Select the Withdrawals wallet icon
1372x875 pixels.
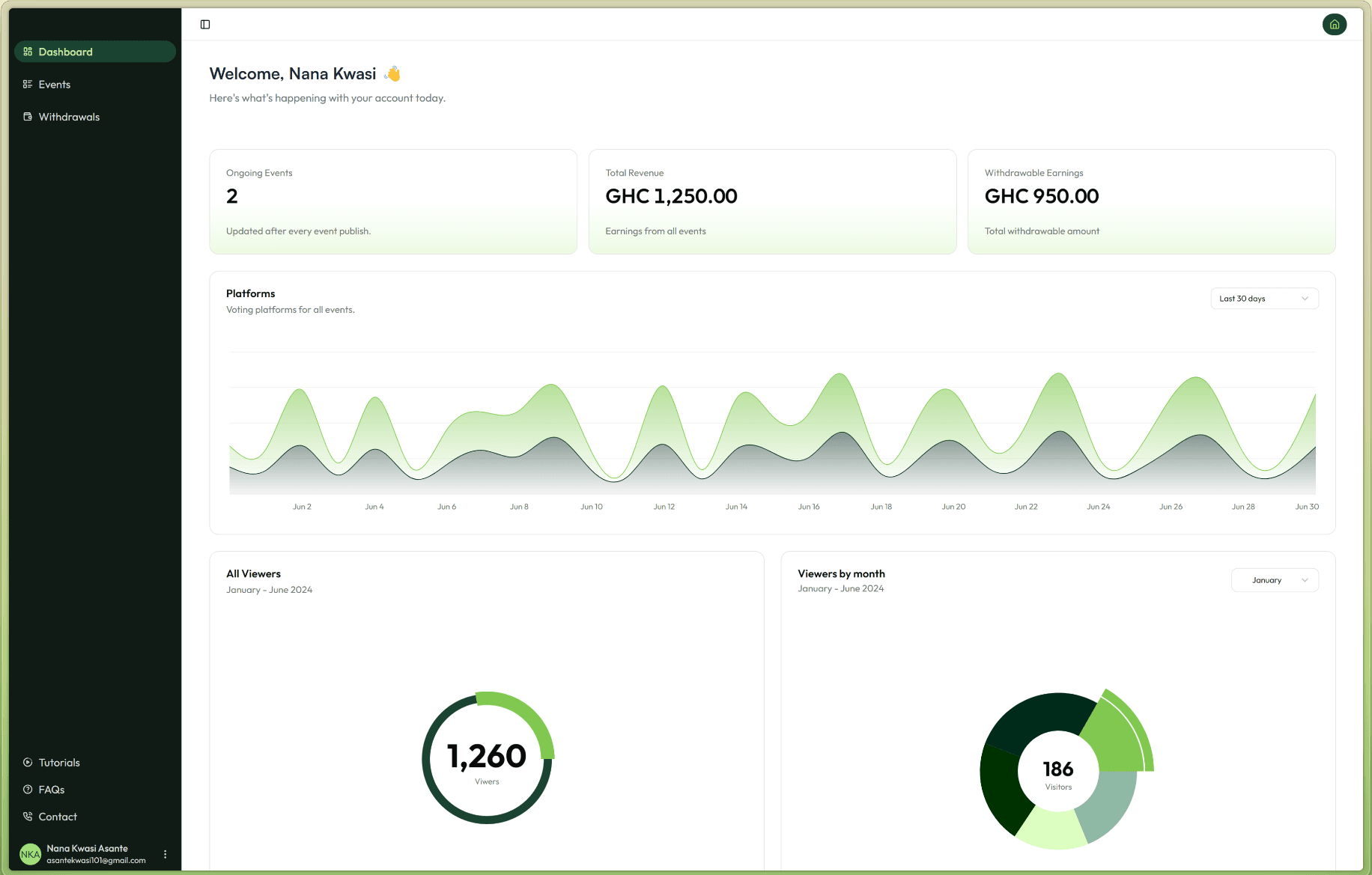click(27, 116)
